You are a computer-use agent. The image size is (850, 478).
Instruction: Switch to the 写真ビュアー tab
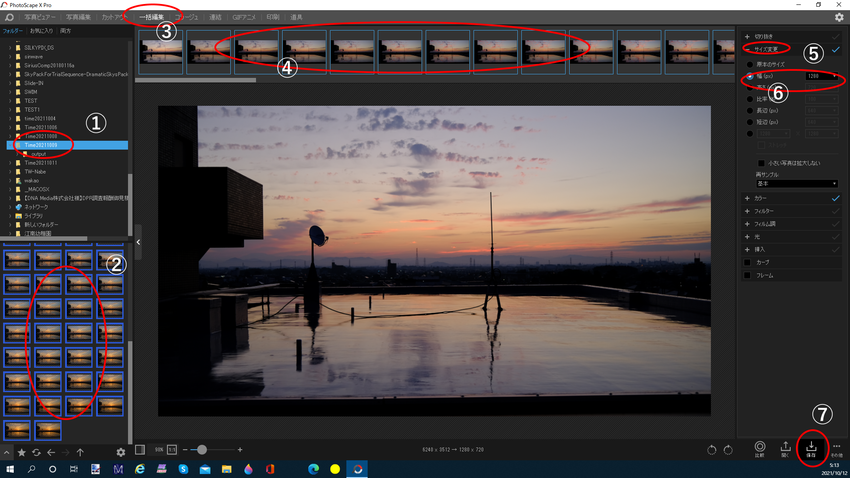pyautogui.click(x=40, y=17)
